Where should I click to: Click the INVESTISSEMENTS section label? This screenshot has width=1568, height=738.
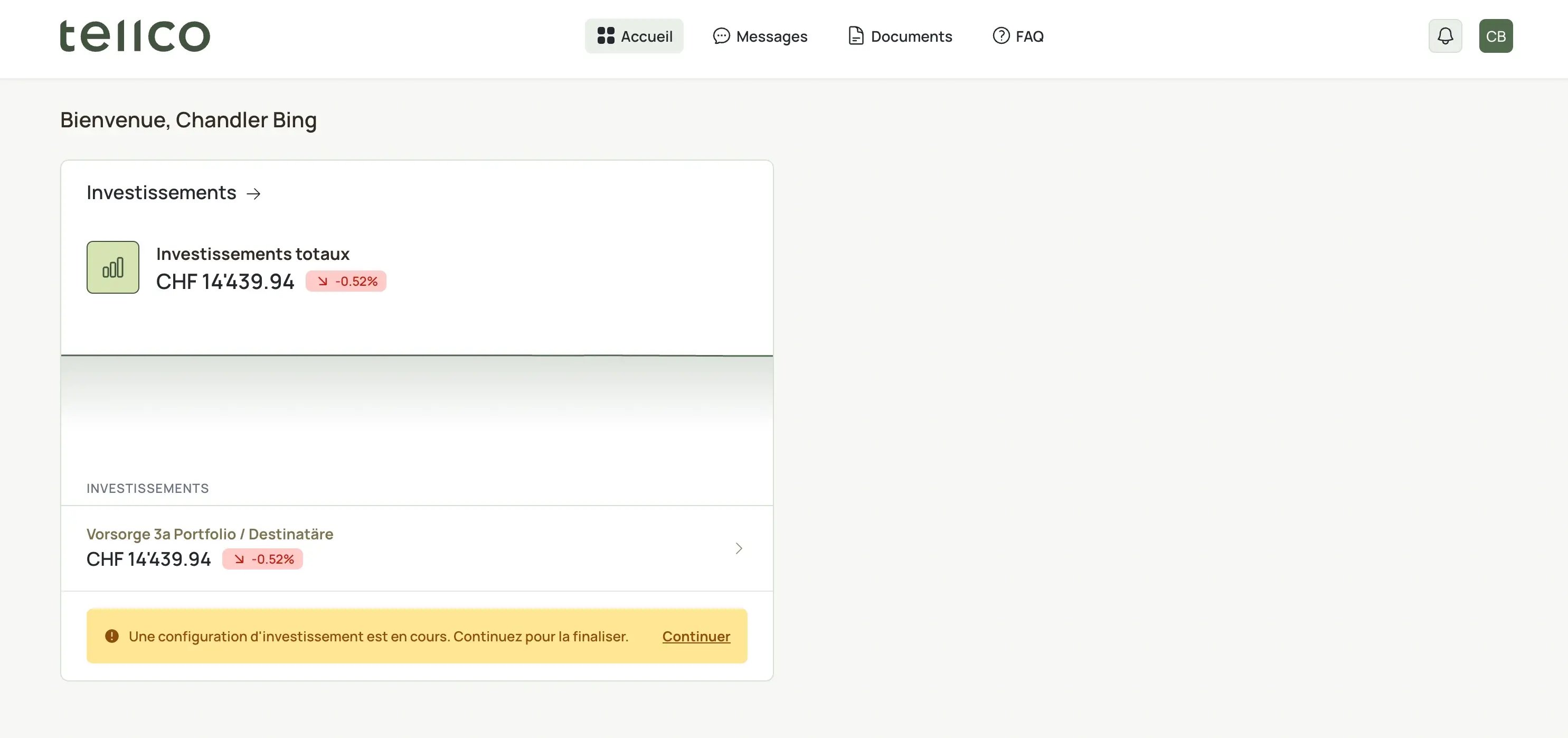click(x=147, y=488)
